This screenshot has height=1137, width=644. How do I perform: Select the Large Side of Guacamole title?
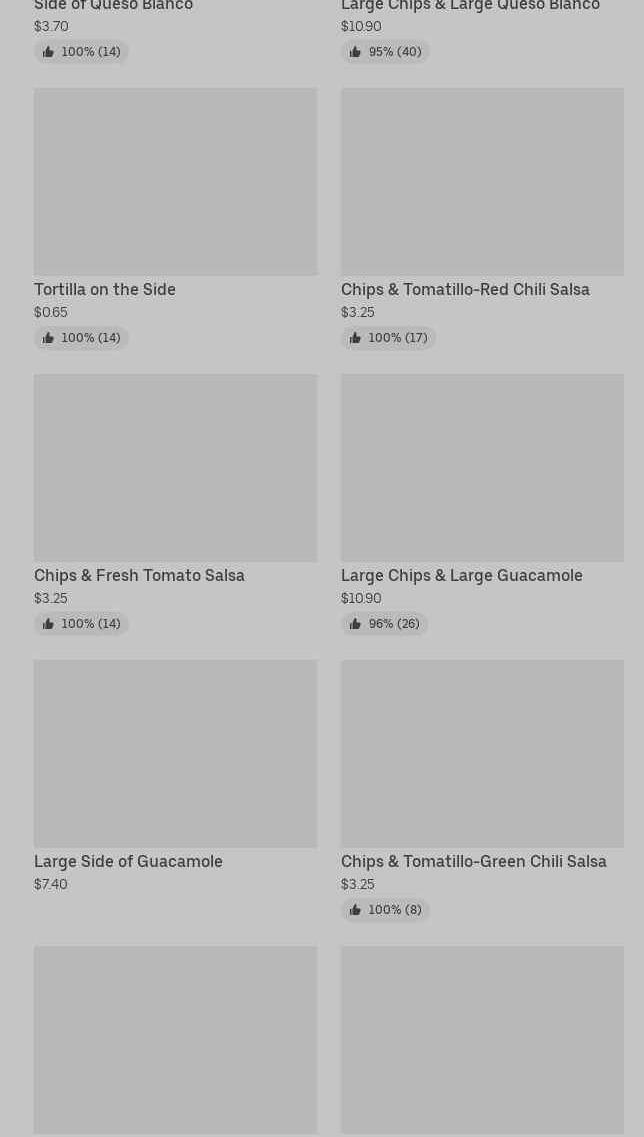pyautogui.click(x=128, y=862)
